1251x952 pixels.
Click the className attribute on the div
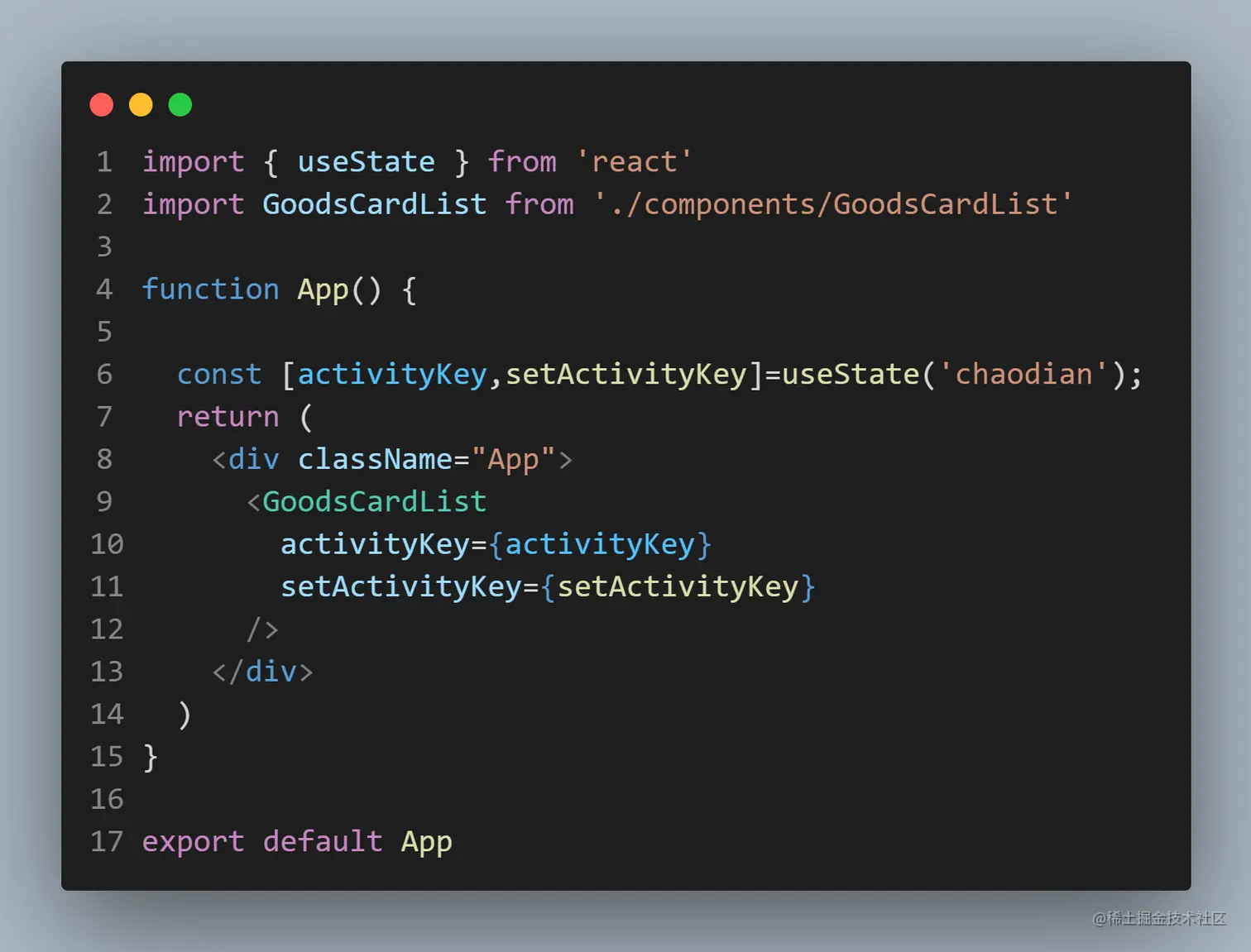point(375,459)
